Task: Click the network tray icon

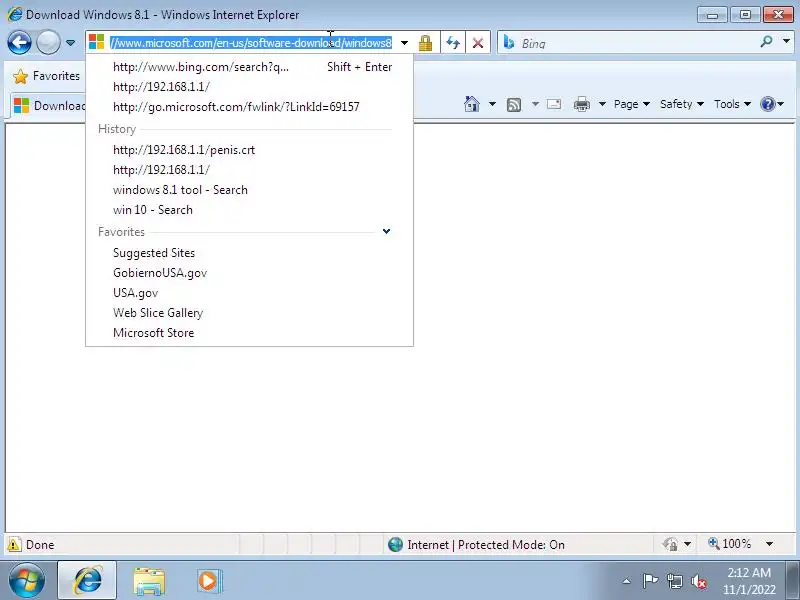Action: click(674, 581)
